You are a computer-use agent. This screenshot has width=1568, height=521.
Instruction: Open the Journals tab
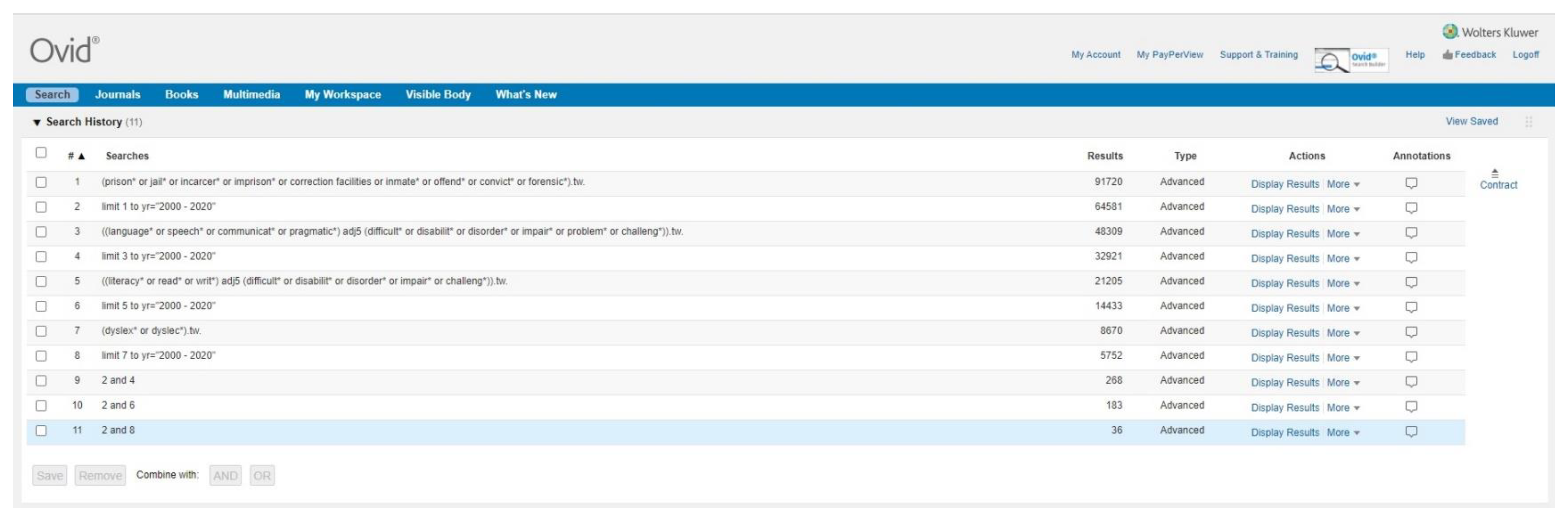[x=117, y=94]
